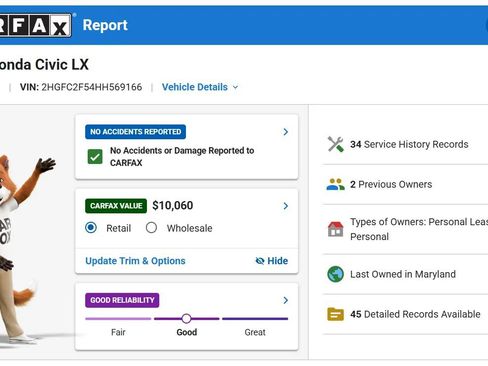488x366 pixels.
Task: Click 34 Service History Records text
Action: [x=409, y=144]
